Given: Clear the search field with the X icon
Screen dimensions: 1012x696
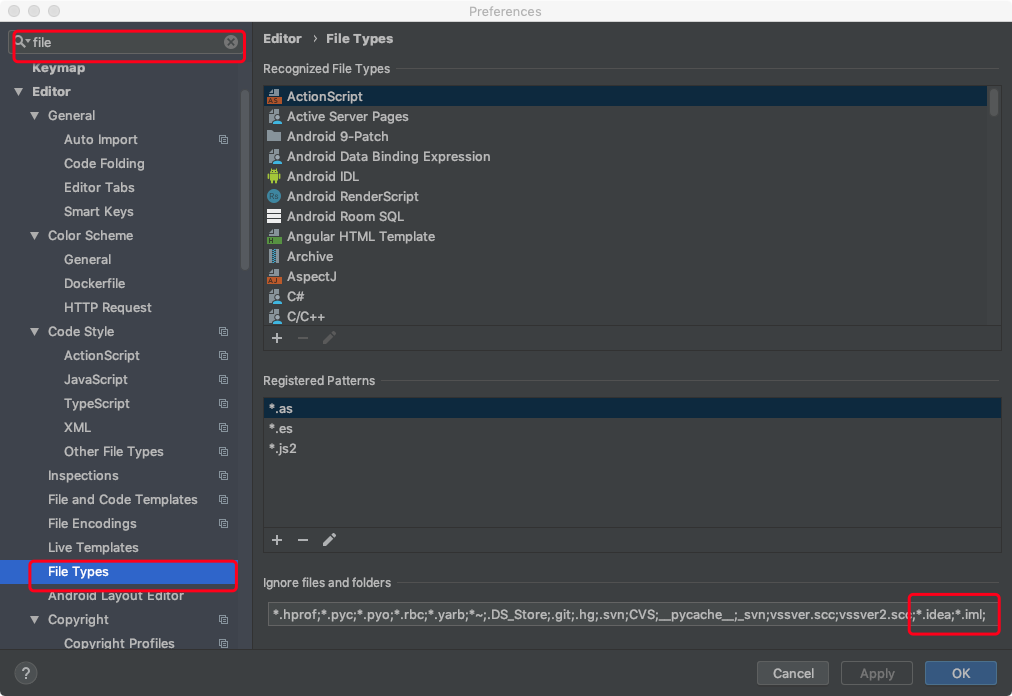Looking at the screenshot, I should (x=230, y=42).
